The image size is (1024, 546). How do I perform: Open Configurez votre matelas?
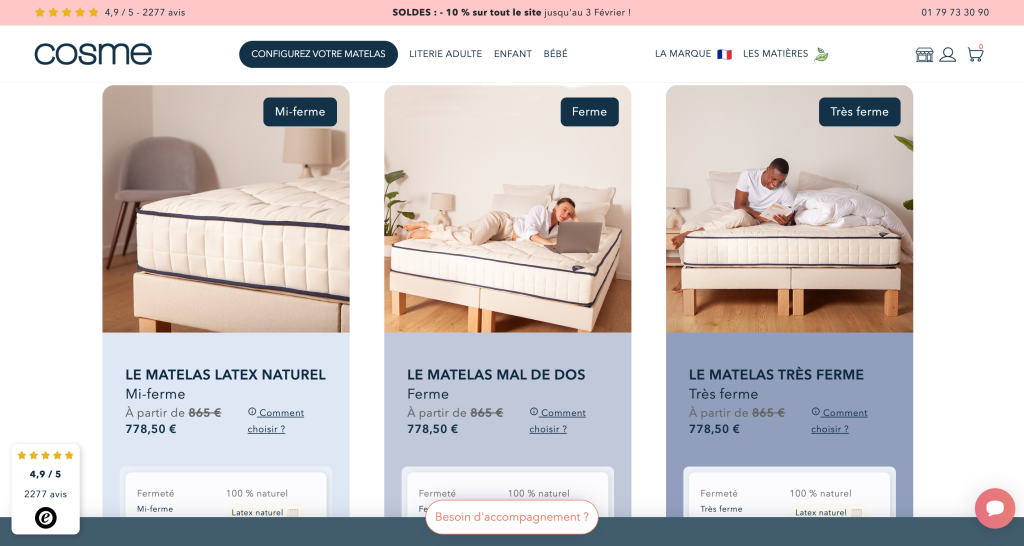tap(319, 54)
